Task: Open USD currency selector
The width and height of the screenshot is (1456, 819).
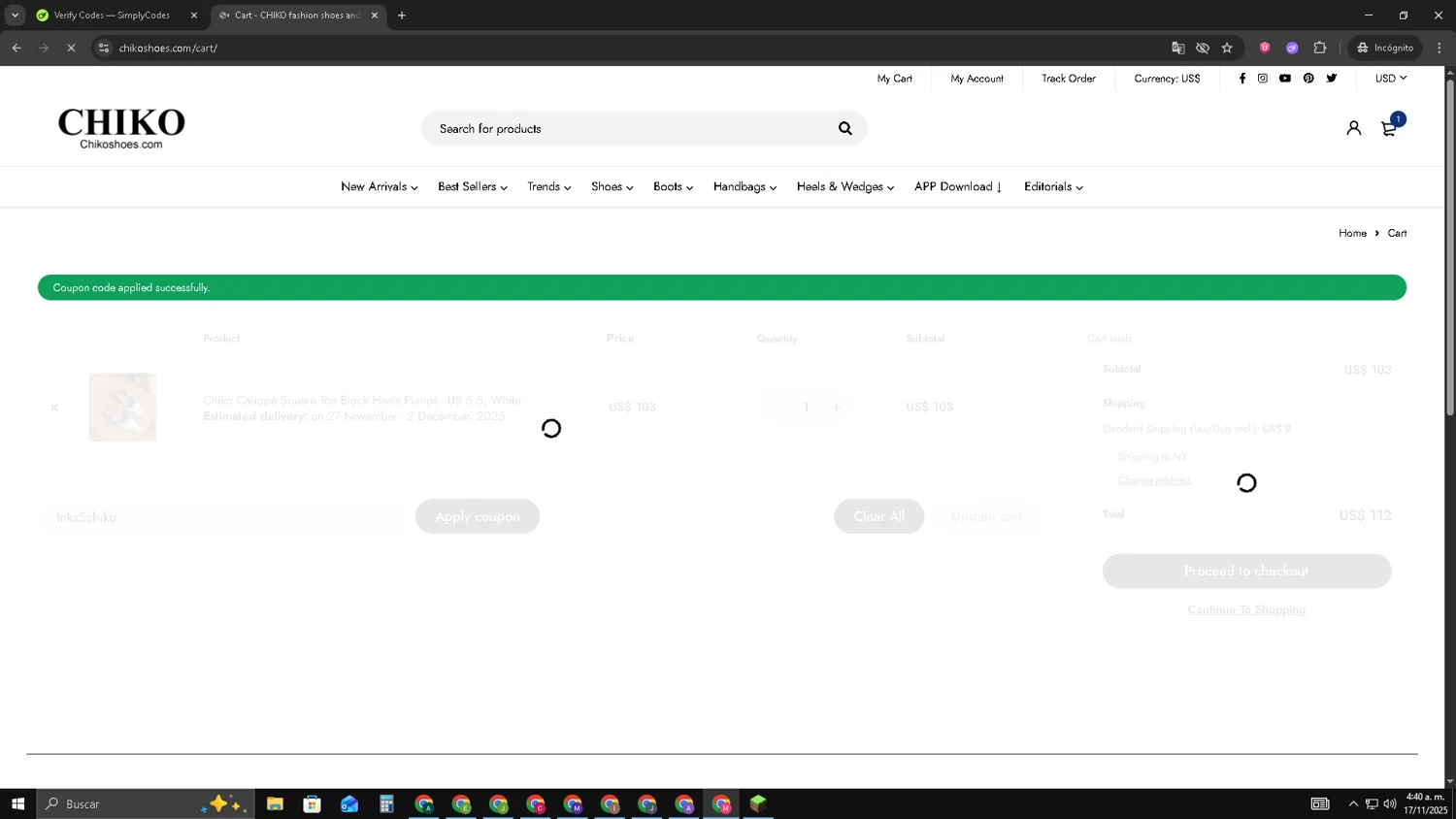Action: [1391, 79]
